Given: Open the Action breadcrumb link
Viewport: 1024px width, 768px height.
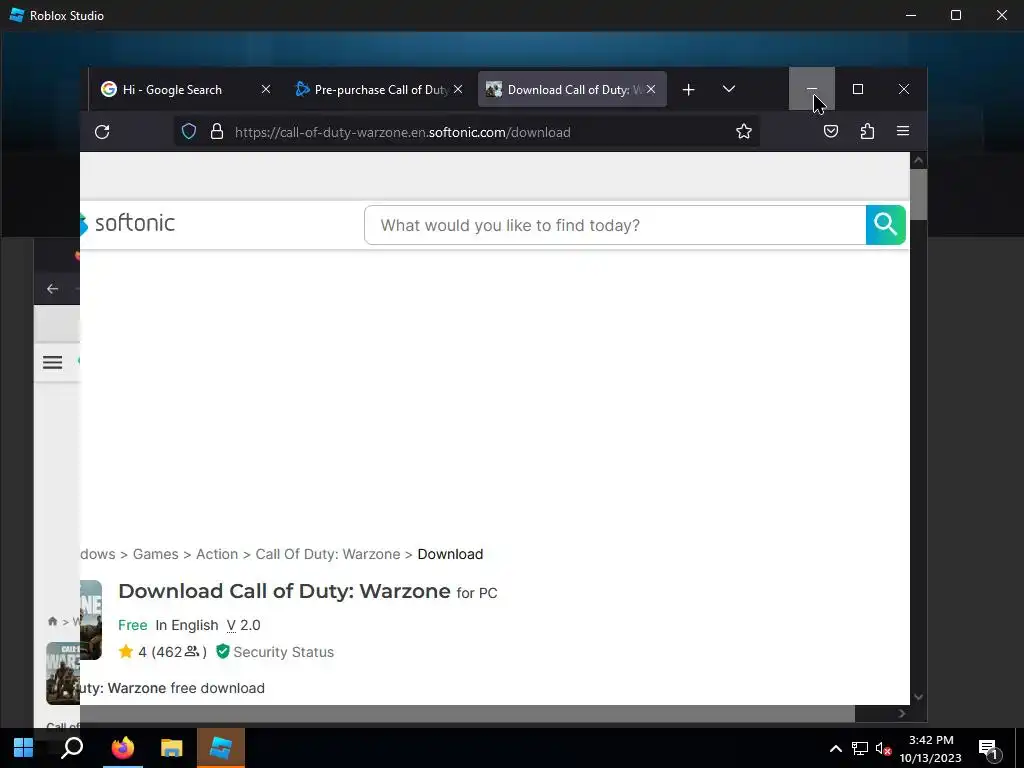Looking at the screenshot, I should pos(217,554).
